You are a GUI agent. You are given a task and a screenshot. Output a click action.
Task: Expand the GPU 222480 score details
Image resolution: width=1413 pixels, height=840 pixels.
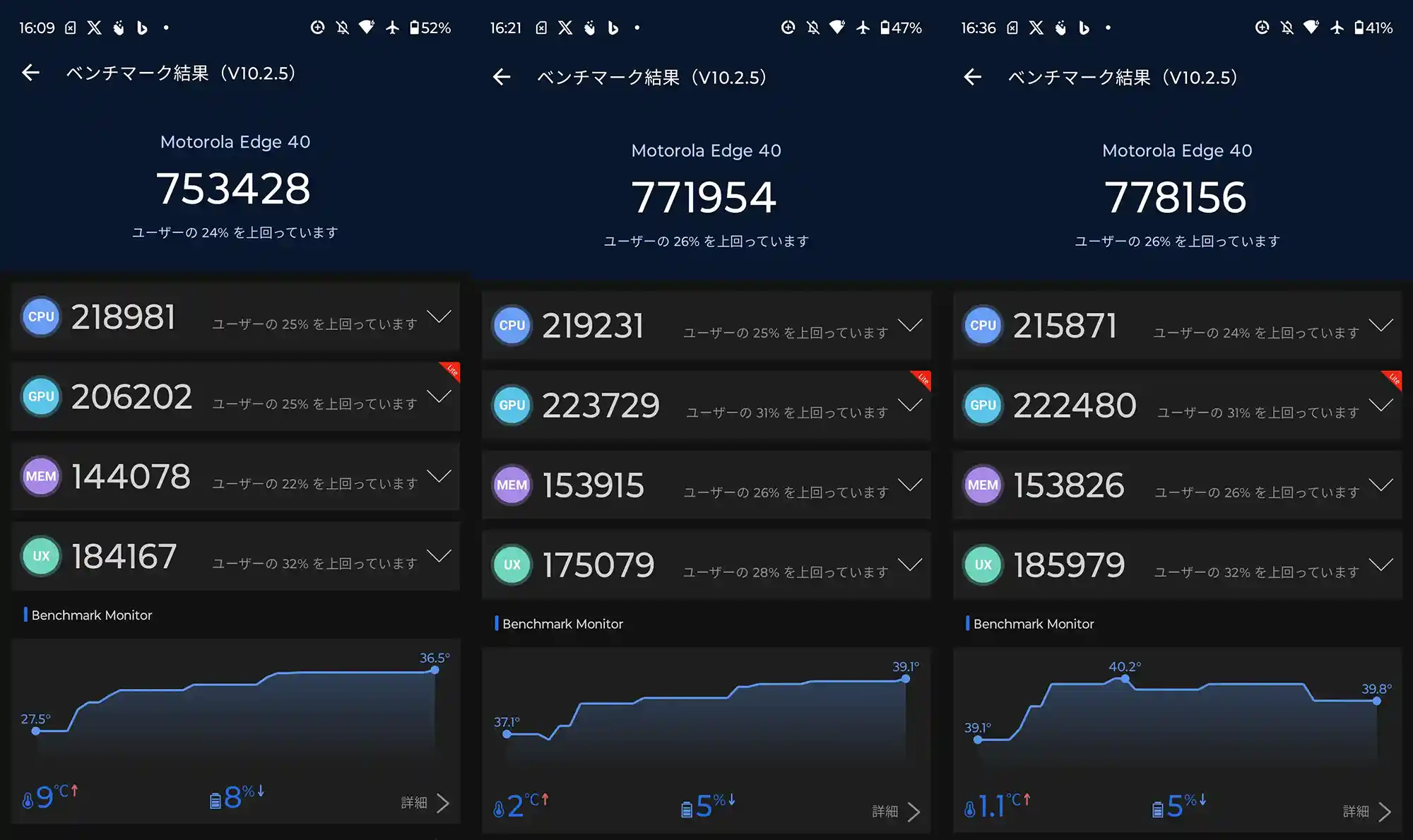coord(1381,405)
